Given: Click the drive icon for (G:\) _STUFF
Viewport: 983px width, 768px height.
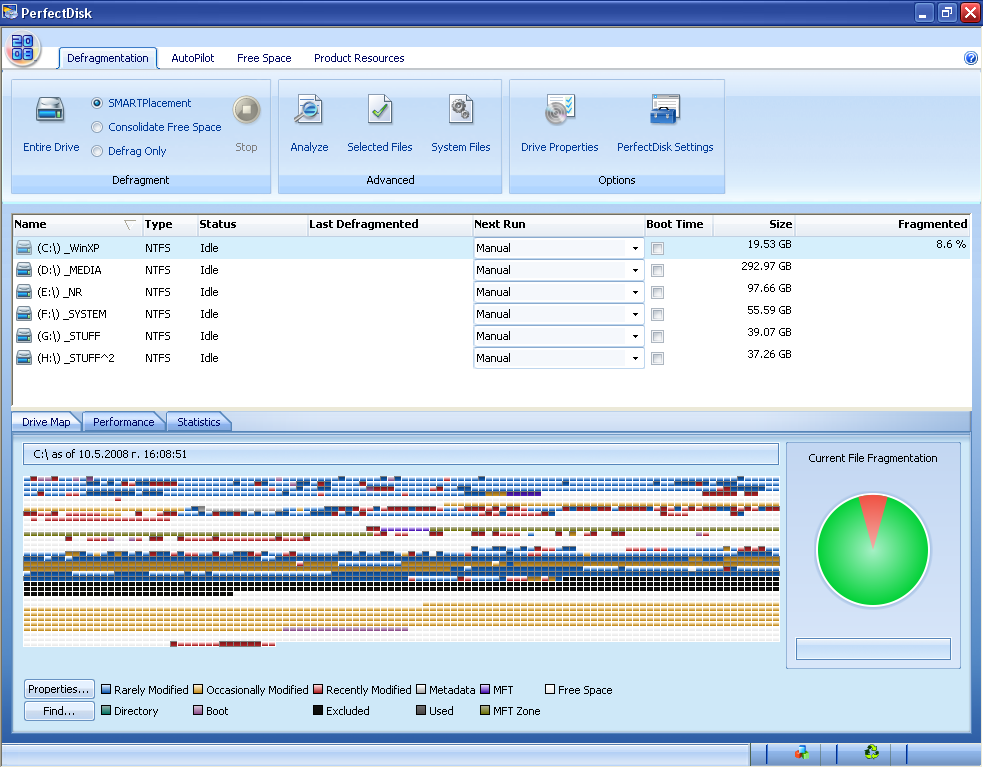Looking at the screenshot, I should (24, 335).
